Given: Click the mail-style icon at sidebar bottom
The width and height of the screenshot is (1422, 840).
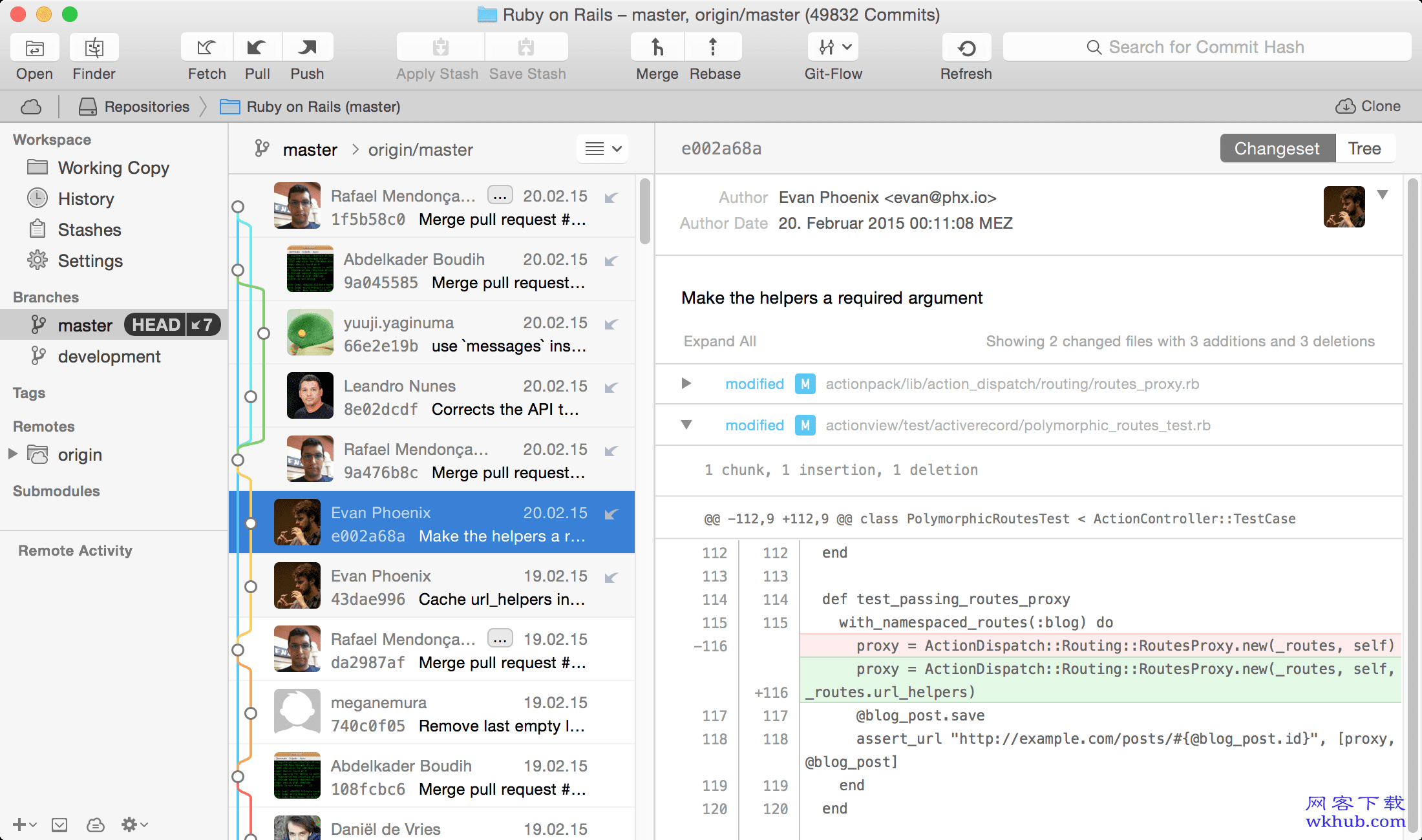Looking at the screenshot, I should pos(59,824).
